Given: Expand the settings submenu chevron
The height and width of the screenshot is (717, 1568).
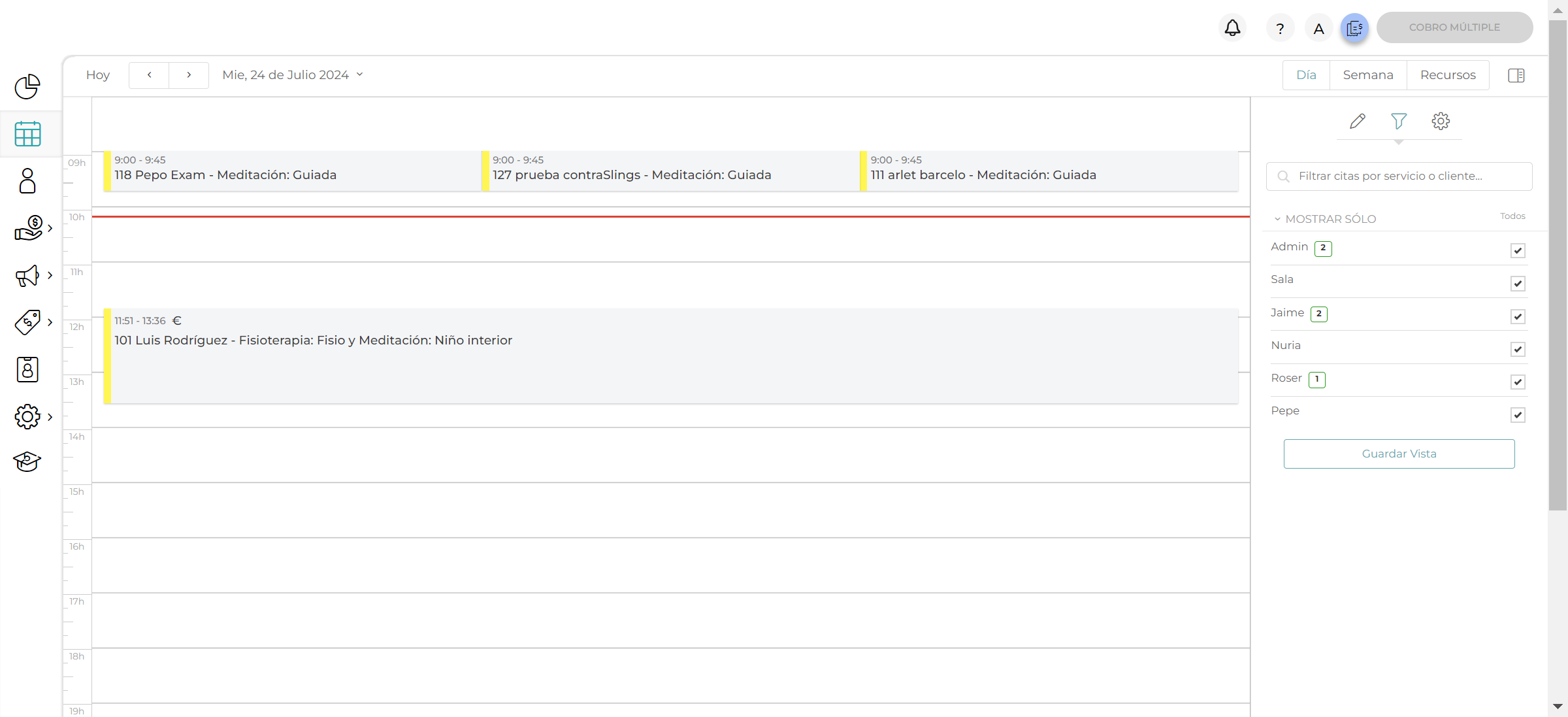Looking at the screenshot, I should pos(50,416).
